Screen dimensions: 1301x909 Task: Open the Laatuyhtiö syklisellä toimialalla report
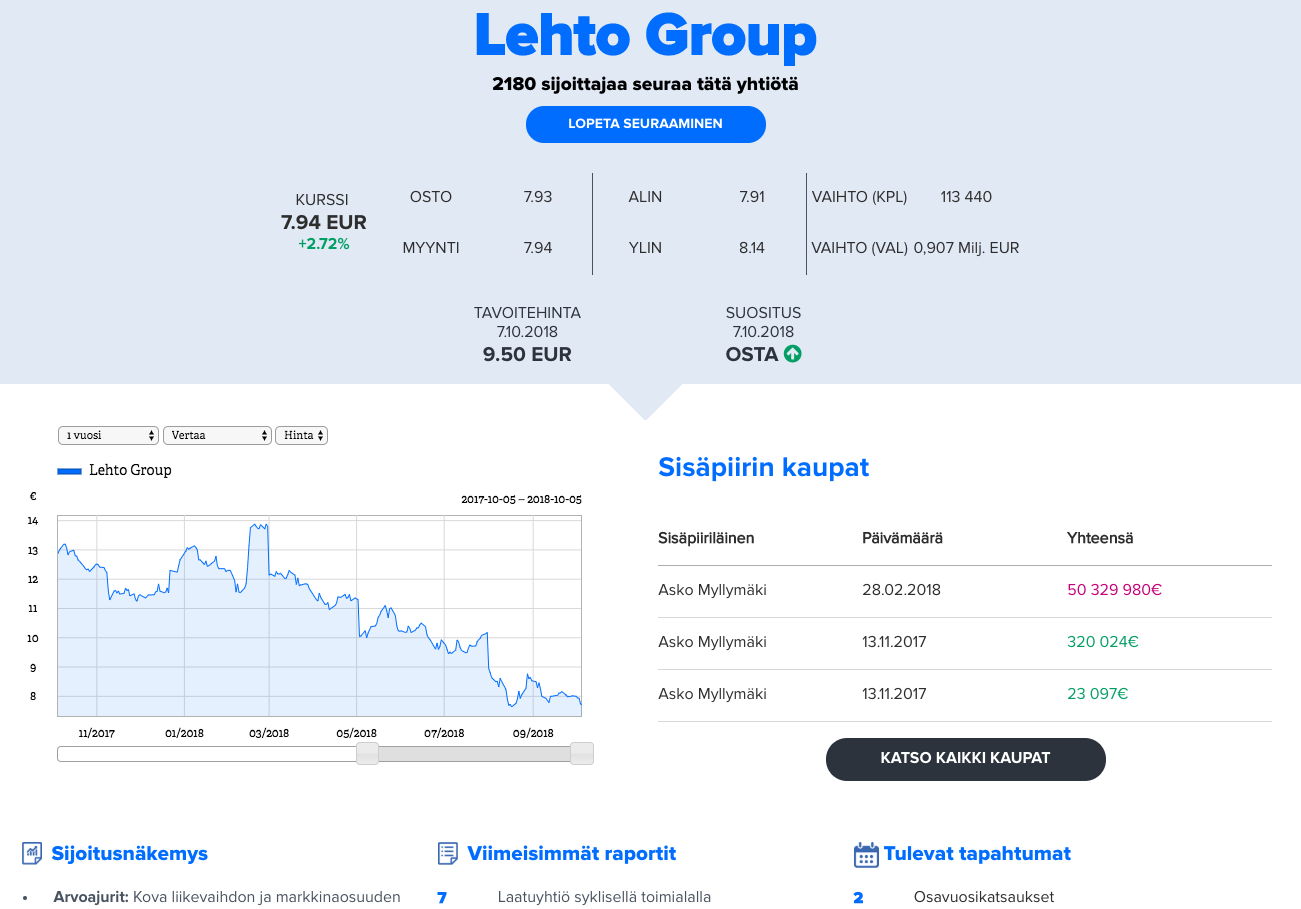click(x=604, y=897)
